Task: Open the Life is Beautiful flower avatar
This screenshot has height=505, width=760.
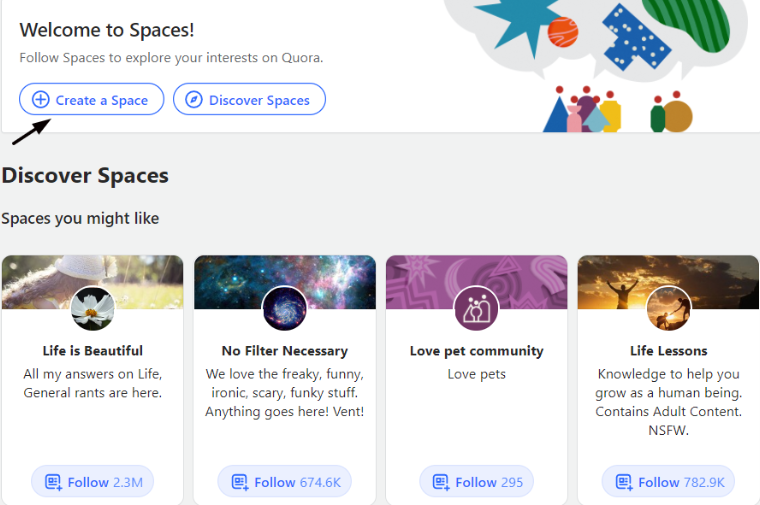Action: (93, 309)
